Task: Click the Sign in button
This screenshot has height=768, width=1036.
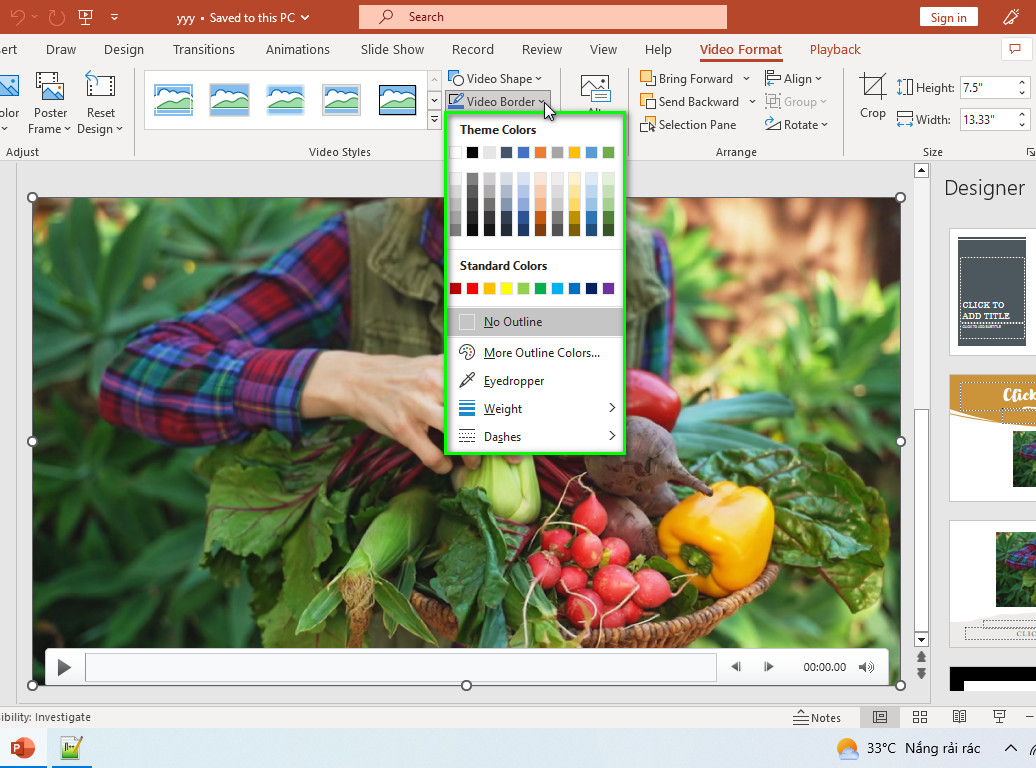Action: pyautogui.click(x=948, y=17)
